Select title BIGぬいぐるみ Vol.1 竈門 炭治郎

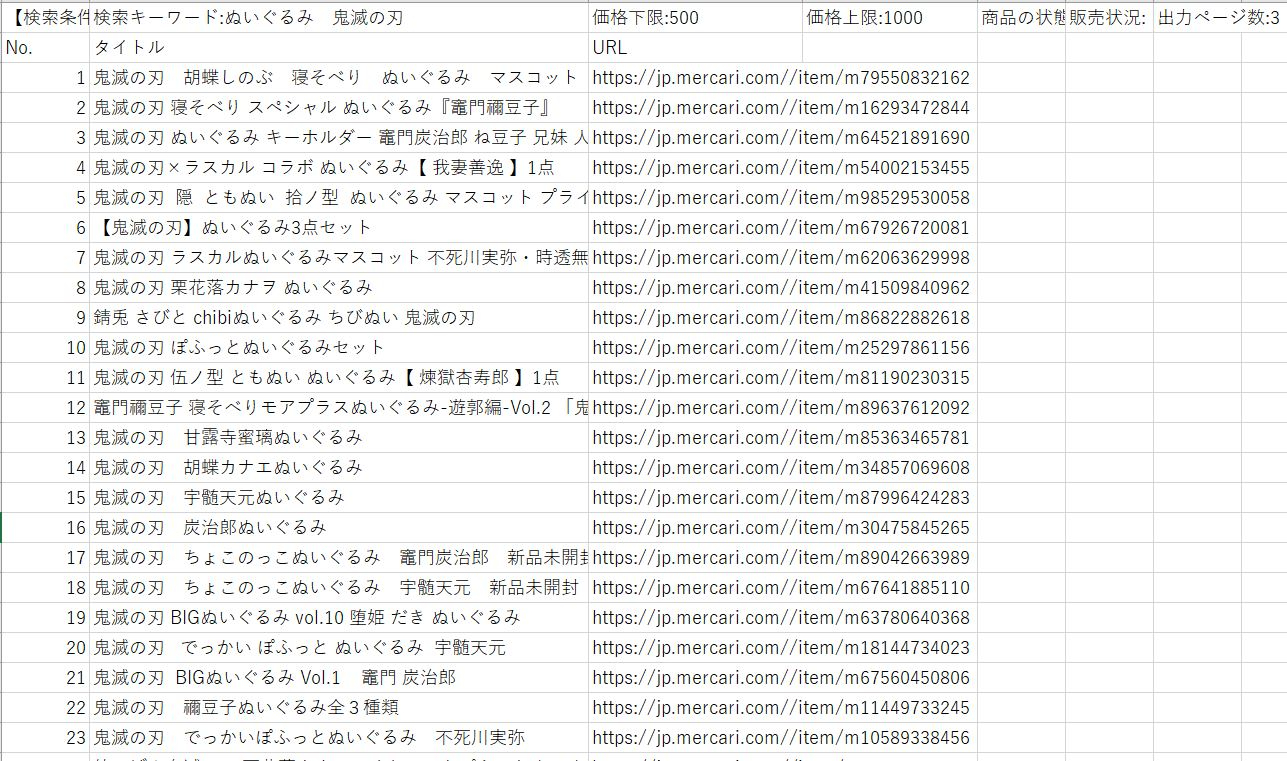click(339, 677)
